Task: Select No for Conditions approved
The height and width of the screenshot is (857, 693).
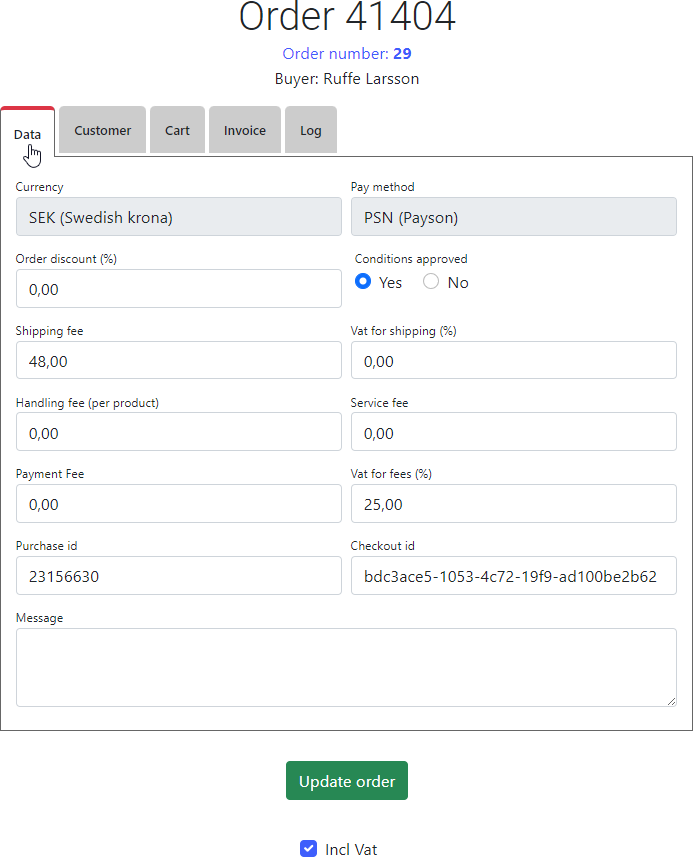Action: coord(431,282)
